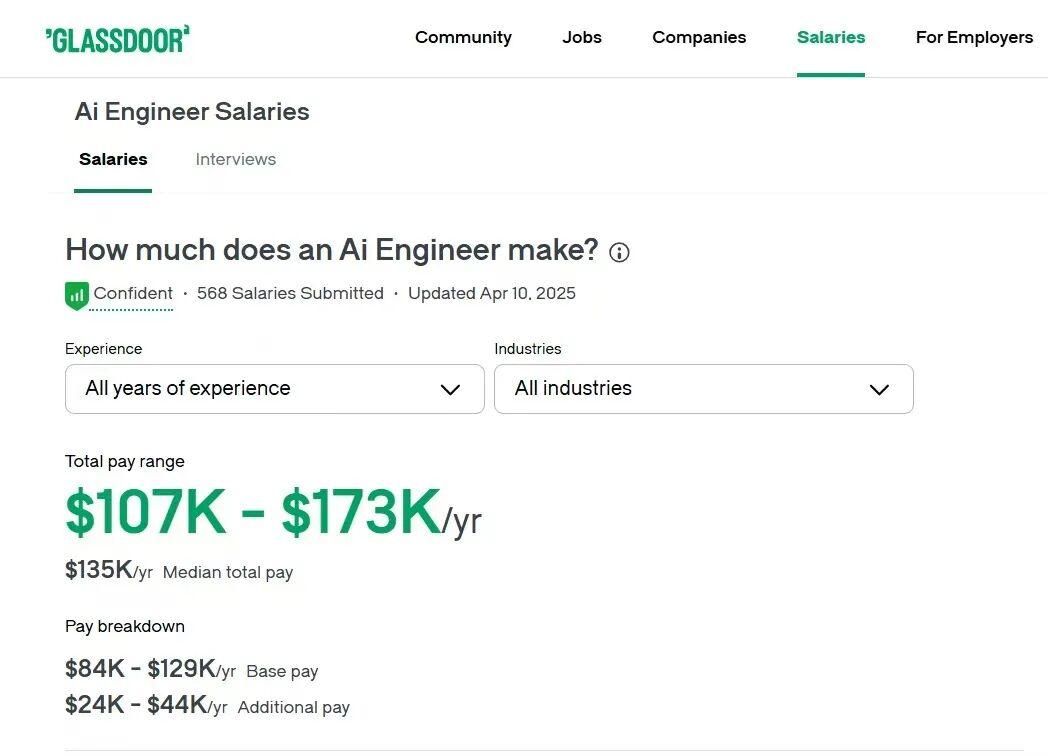Select the Salaries top navigation item
Viewport: 1048px width, 756px height.
tap(831, 38)
